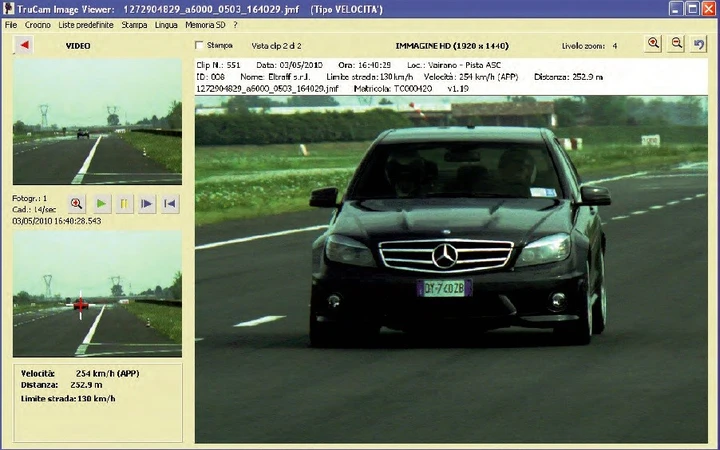Image resolution: width=720 pixels, height=450 pixels.
Task: Open the ? help menu
Action: pyautogui.click(x=235, y=25)
